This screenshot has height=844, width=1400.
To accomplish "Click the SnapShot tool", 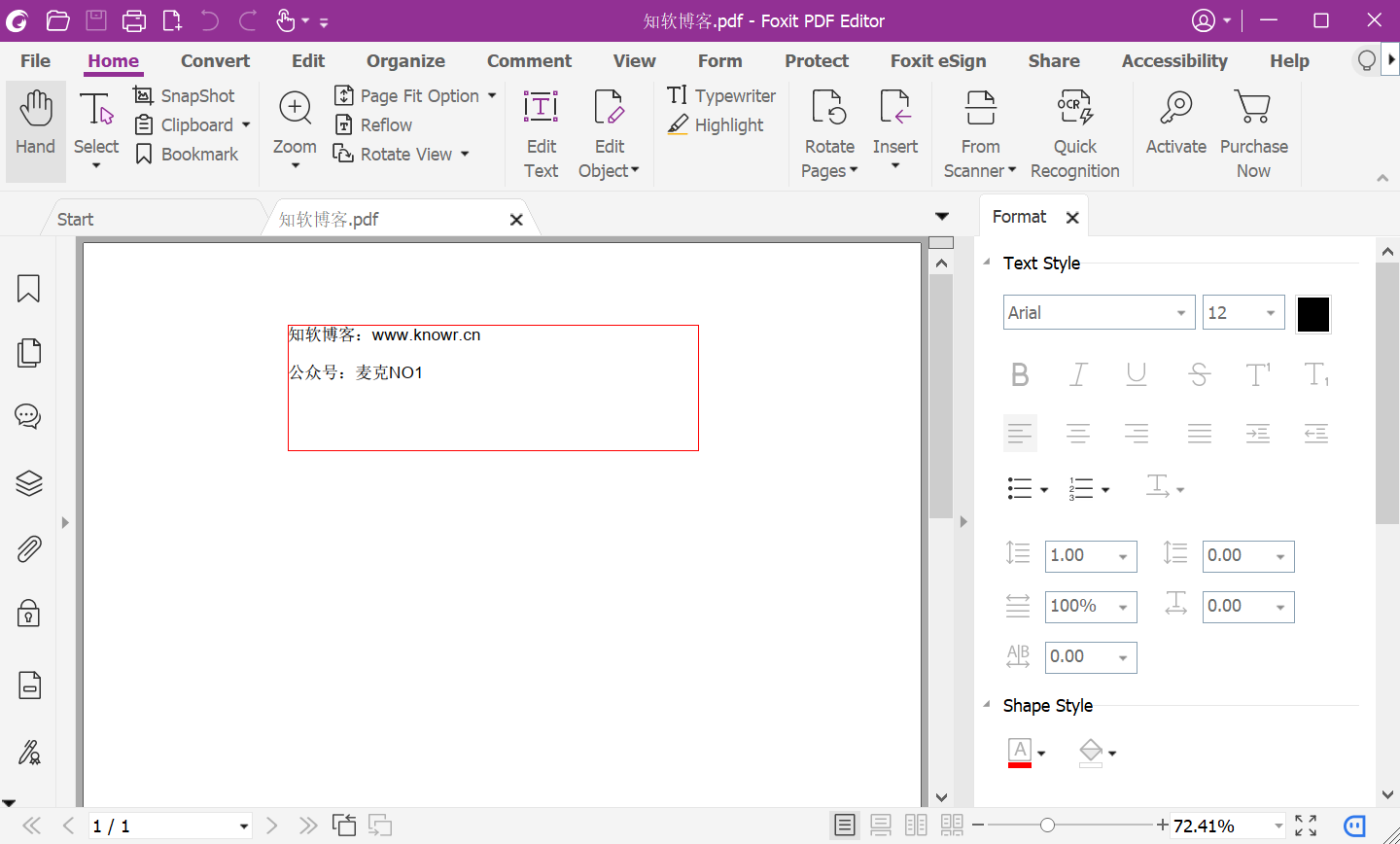I will [x=184, y=95].
